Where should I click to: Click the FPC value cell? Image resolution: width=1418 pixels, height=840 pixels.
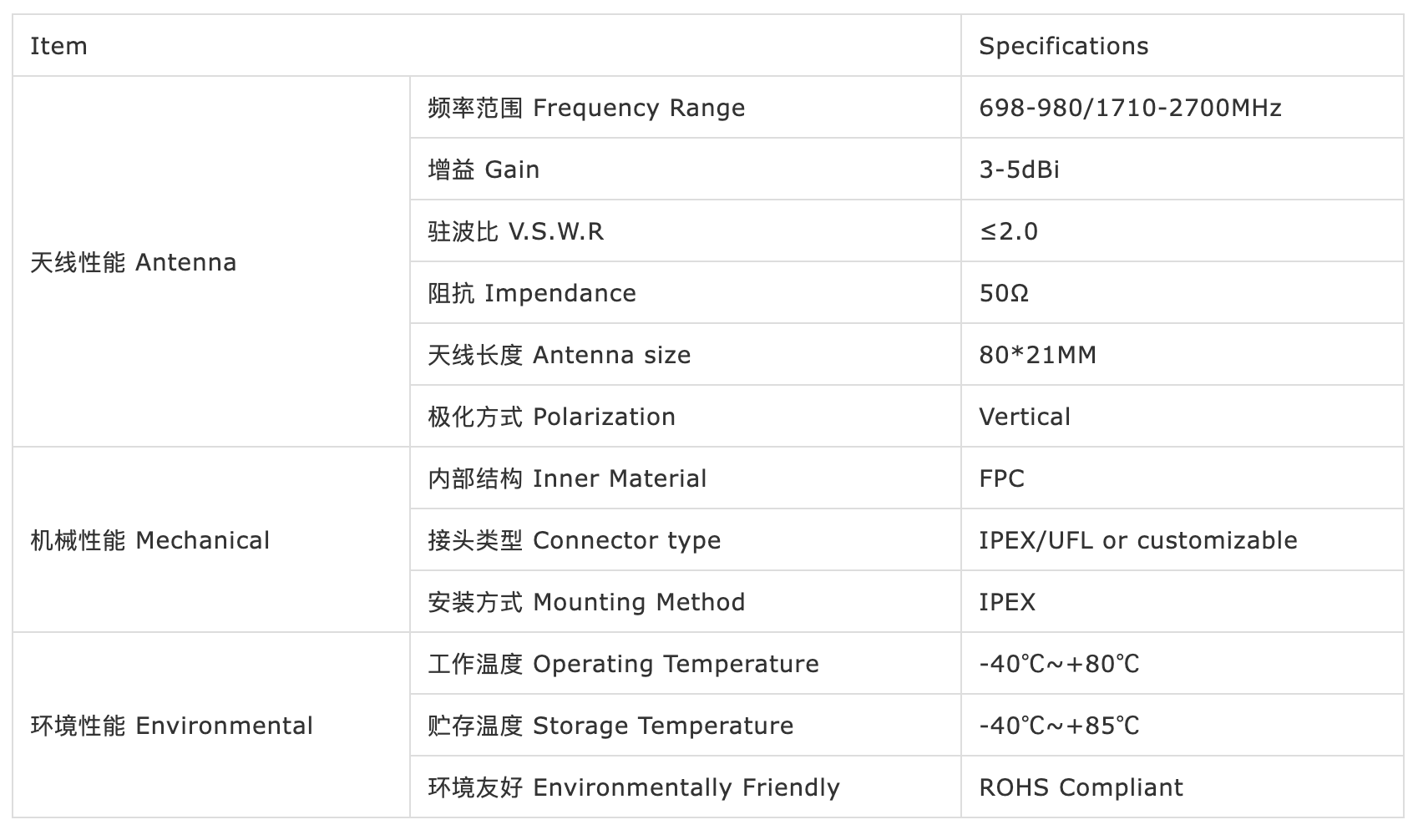point(1001,478)
